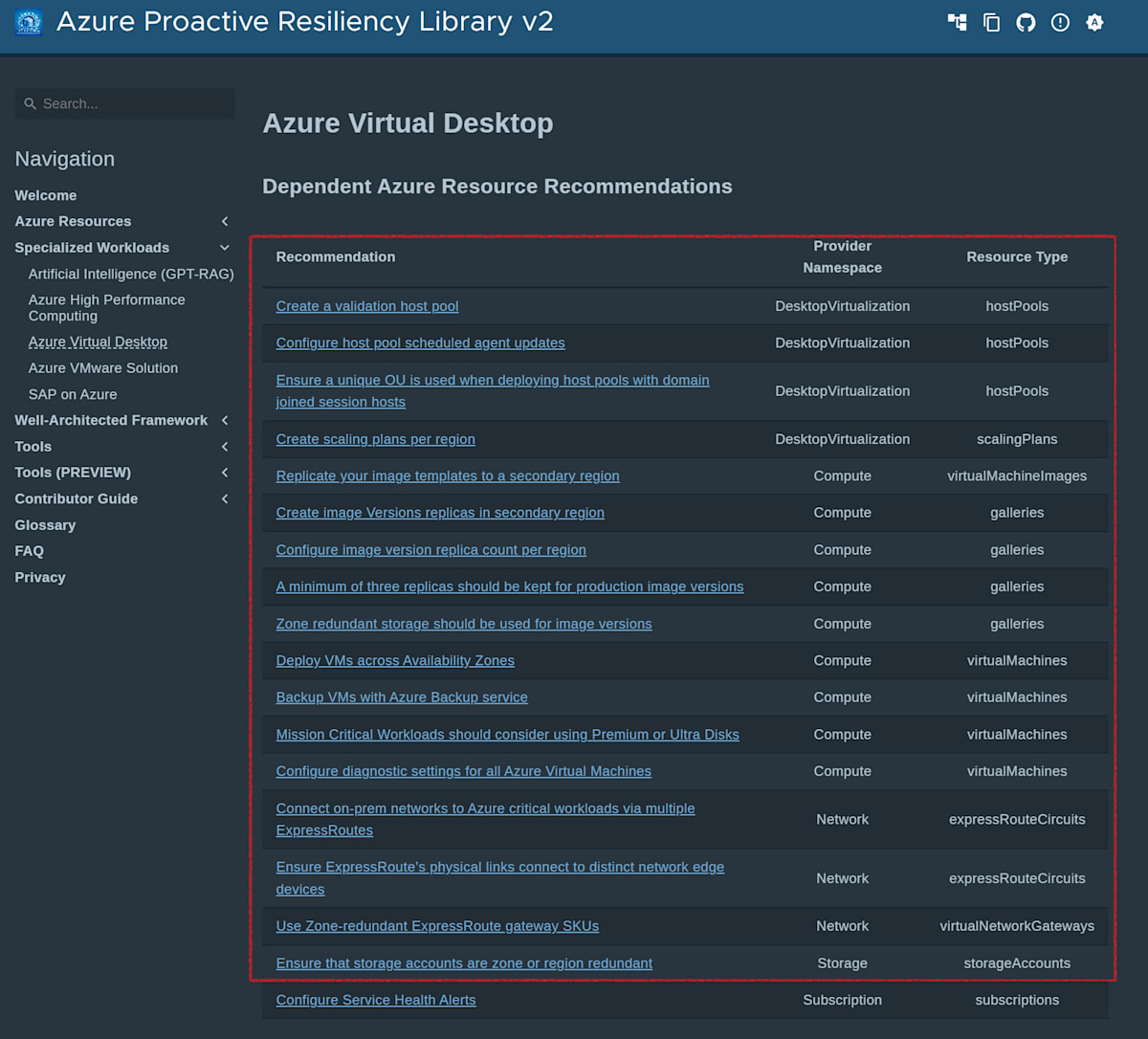Open minimum of three replicas link

click(510, 586)
